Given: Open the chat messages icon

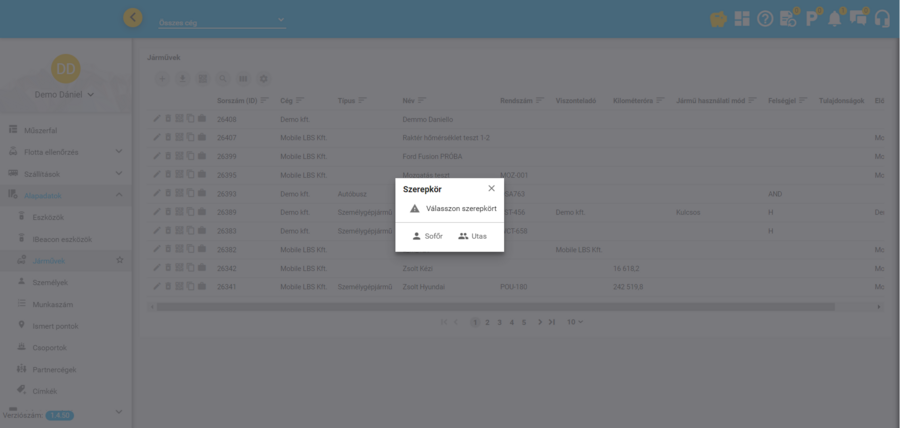Looking at the screenshot, I should 858,19.
